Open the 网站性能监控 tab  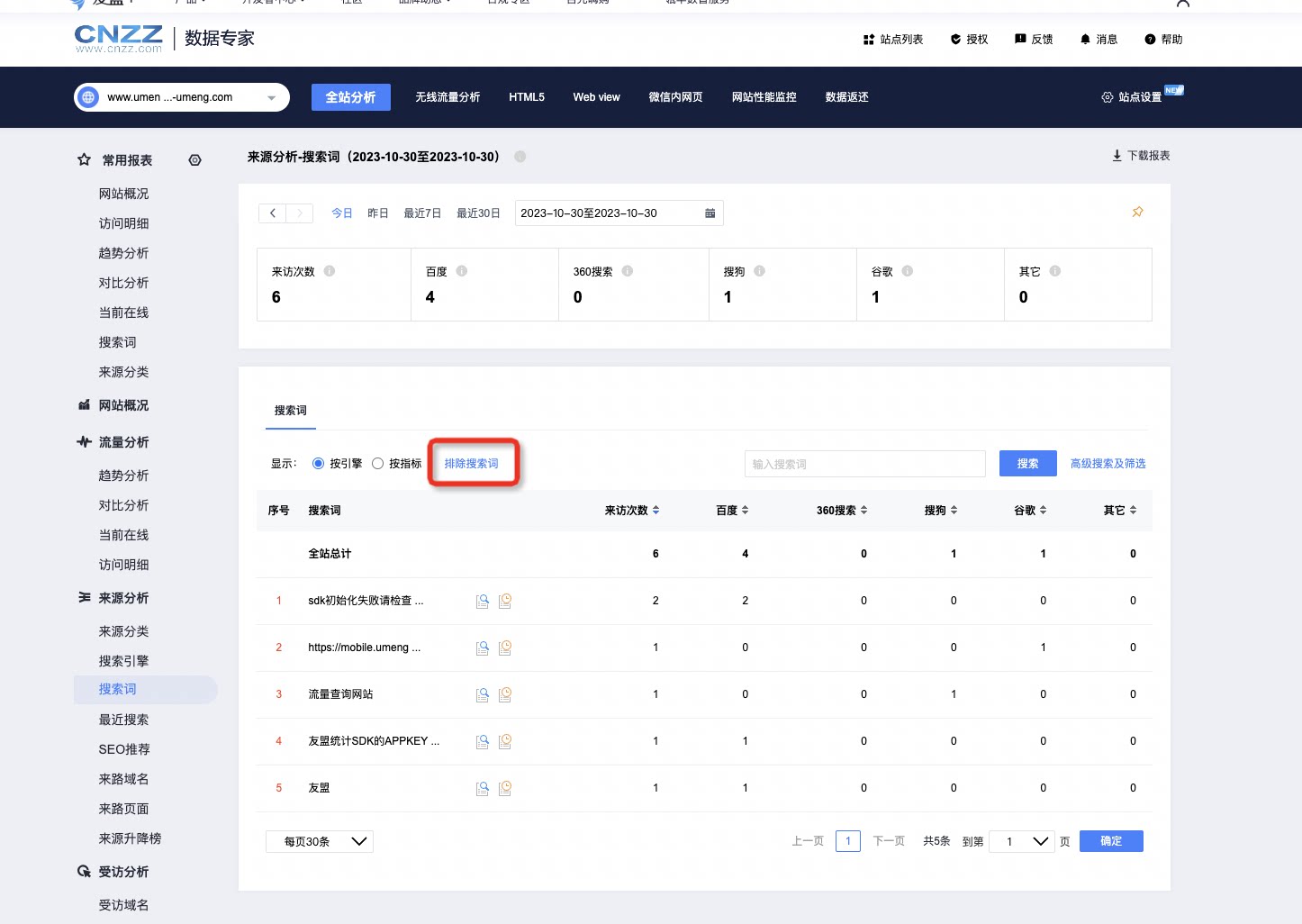coord(764,97)
